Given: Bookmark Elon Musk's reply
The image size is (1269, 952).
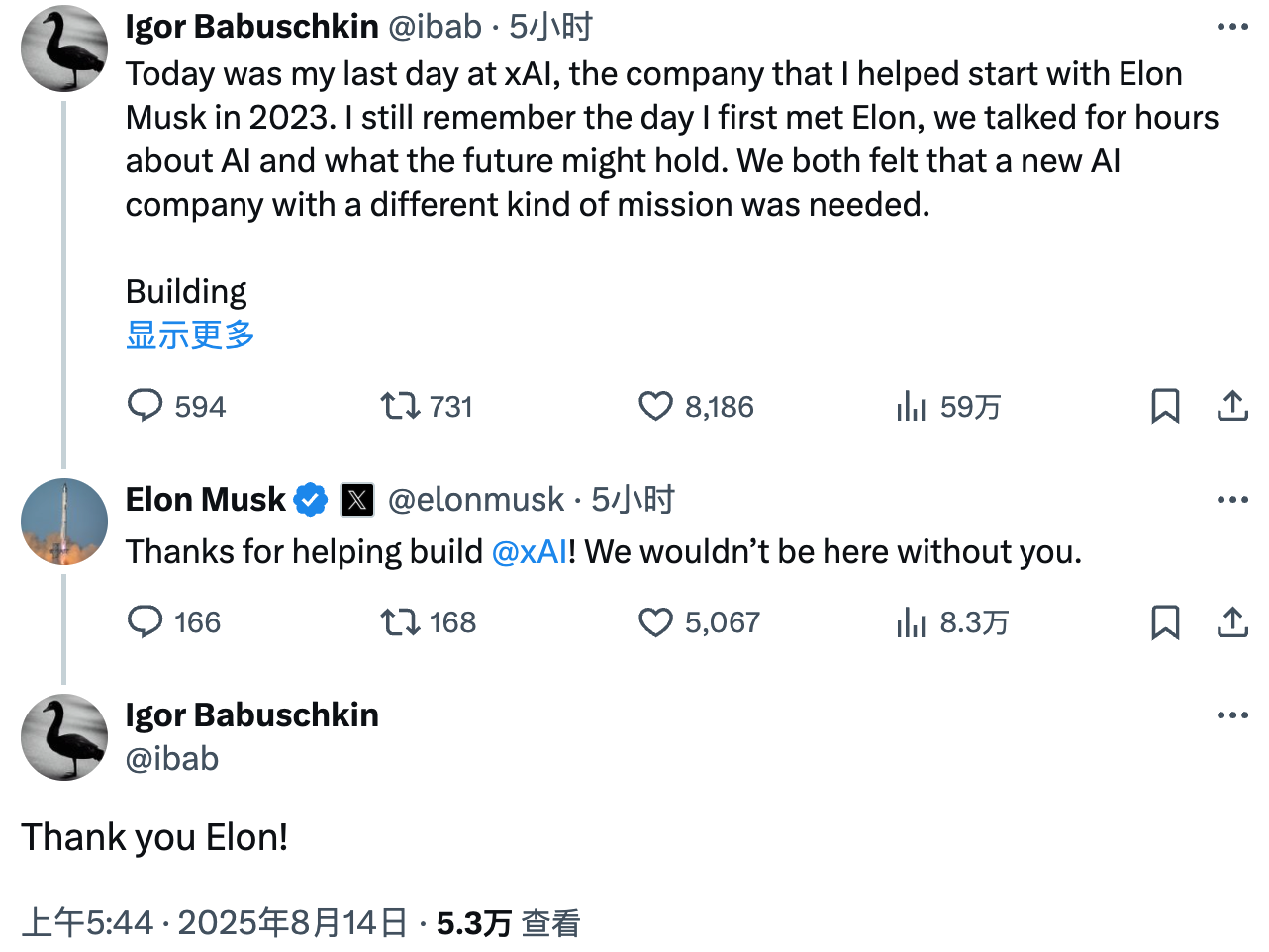Looking at the screenshot, I should click(x=1165, y=621).
